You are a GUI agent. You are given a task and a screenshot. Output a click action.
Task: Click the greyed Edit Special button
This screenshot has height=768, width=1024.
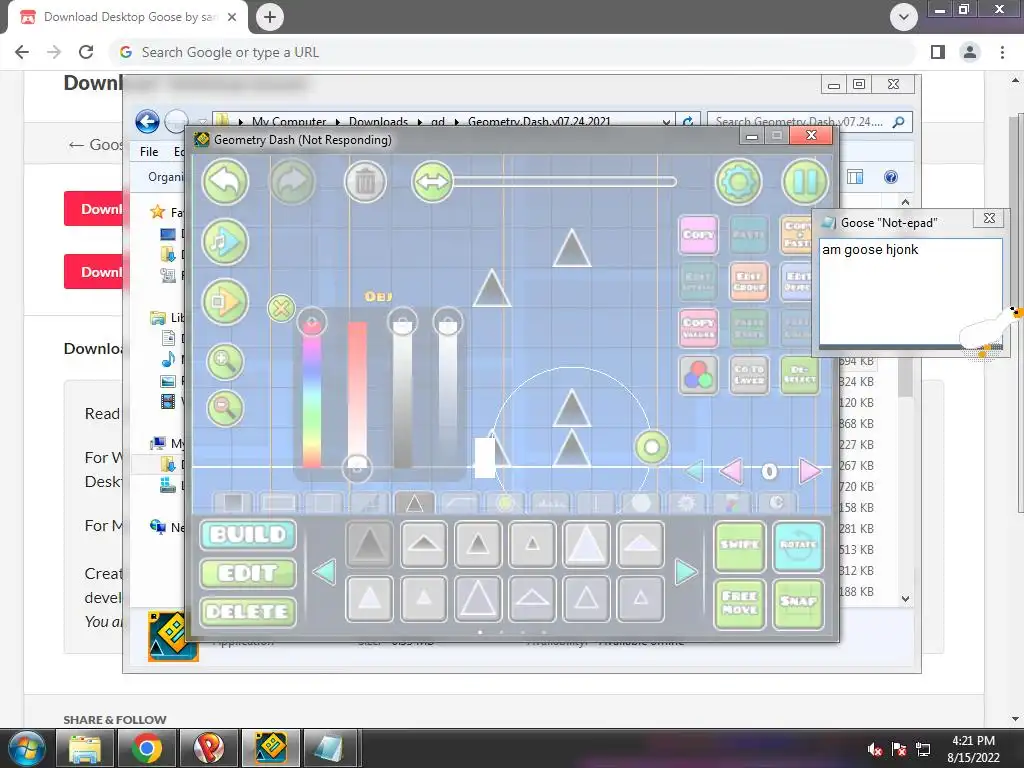coord(698,281)
